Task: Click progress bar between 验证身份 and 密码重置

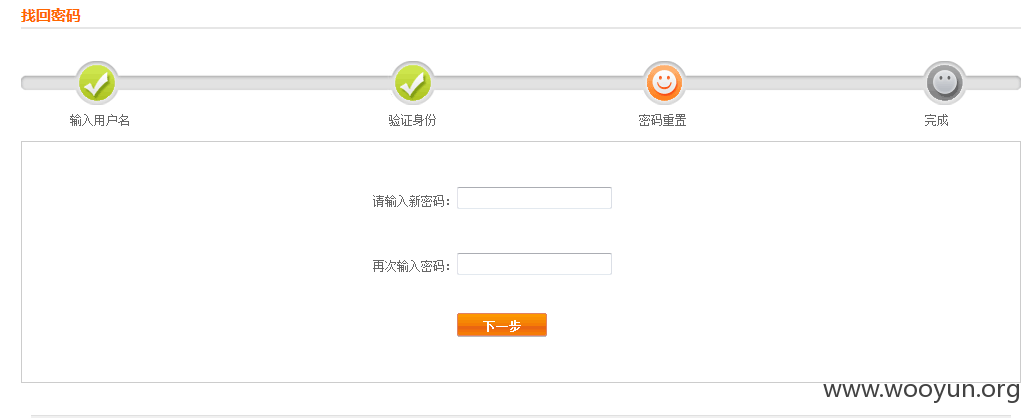Action: pos(538,83)
